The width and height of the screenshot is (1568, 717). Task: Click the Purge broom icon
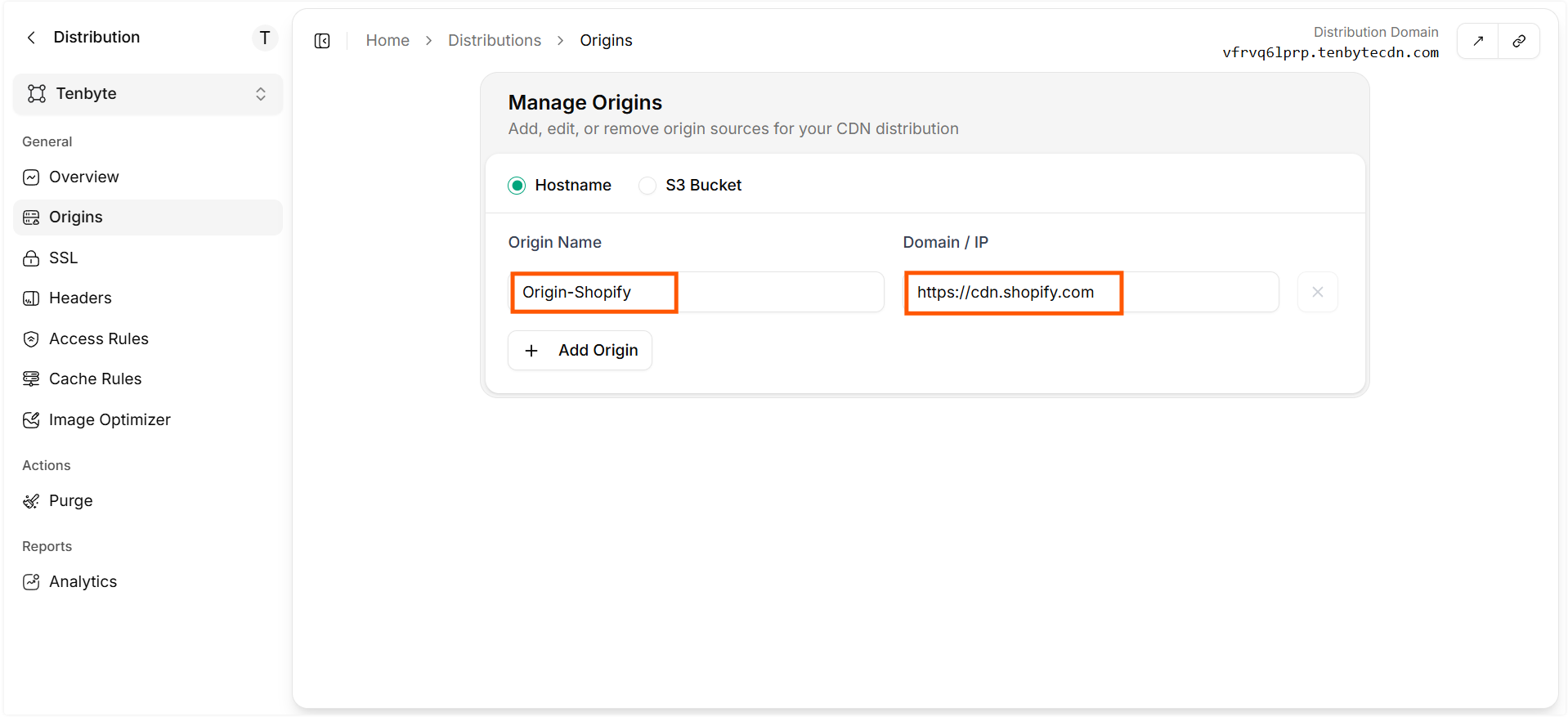click(31, 501)
